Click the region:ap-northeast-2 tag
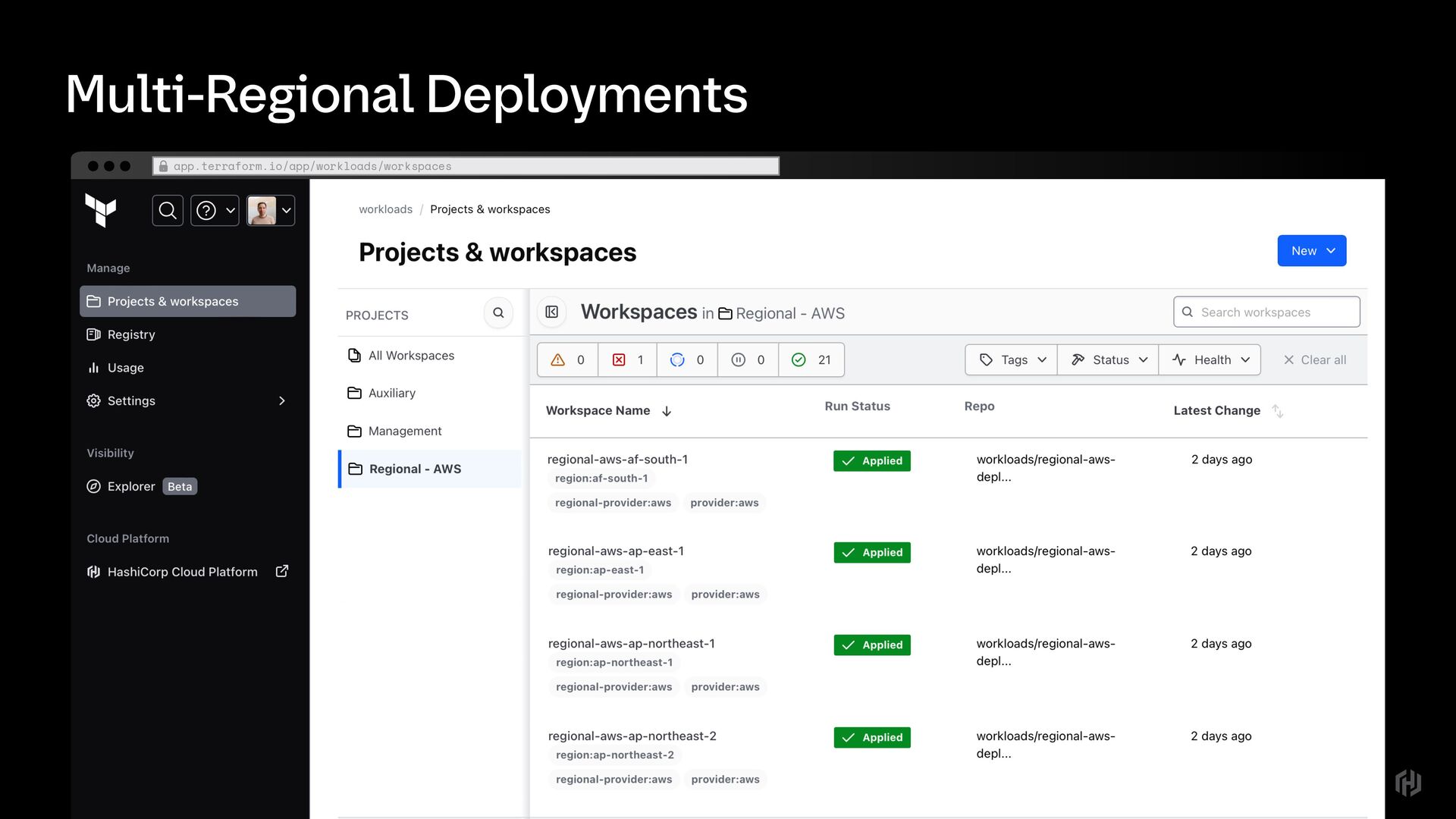The width and height of the screenshot is (1456, 819). (614, 755)
